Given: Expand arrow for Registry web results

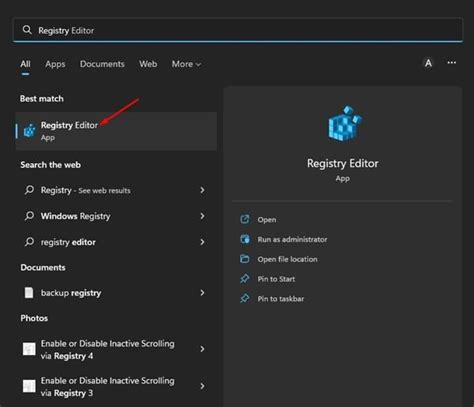Looking at the screenshot, I should [202, 190].
